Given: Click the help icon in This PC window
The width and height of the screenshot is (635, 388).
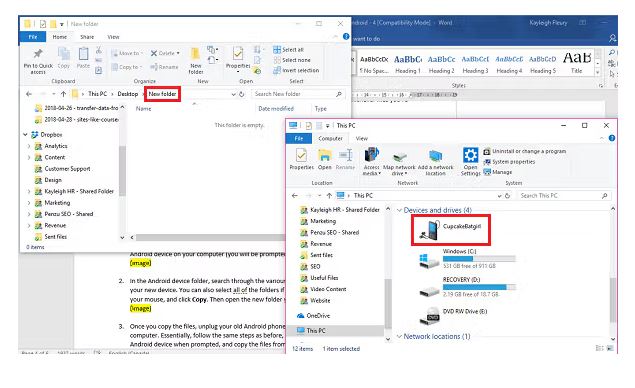Looking at the screenshot, I should 612,138.
